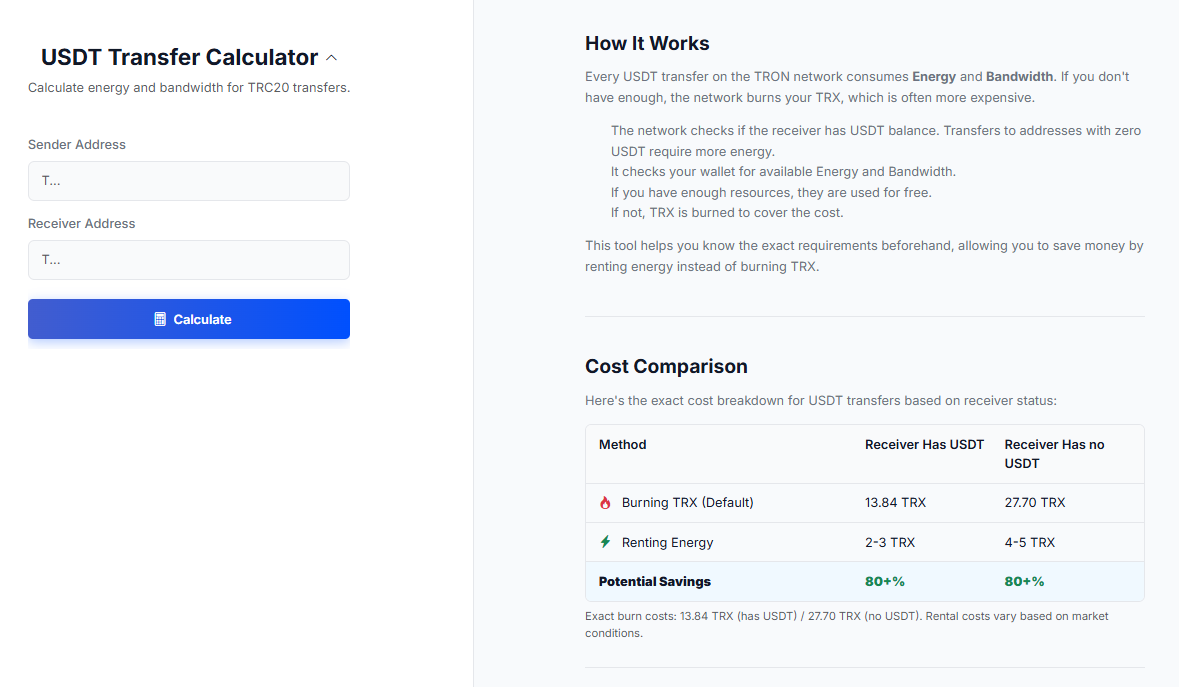1179x687 pixels.
Task: Select the Cost Comparison heading
Action: (x=666, y=367)
